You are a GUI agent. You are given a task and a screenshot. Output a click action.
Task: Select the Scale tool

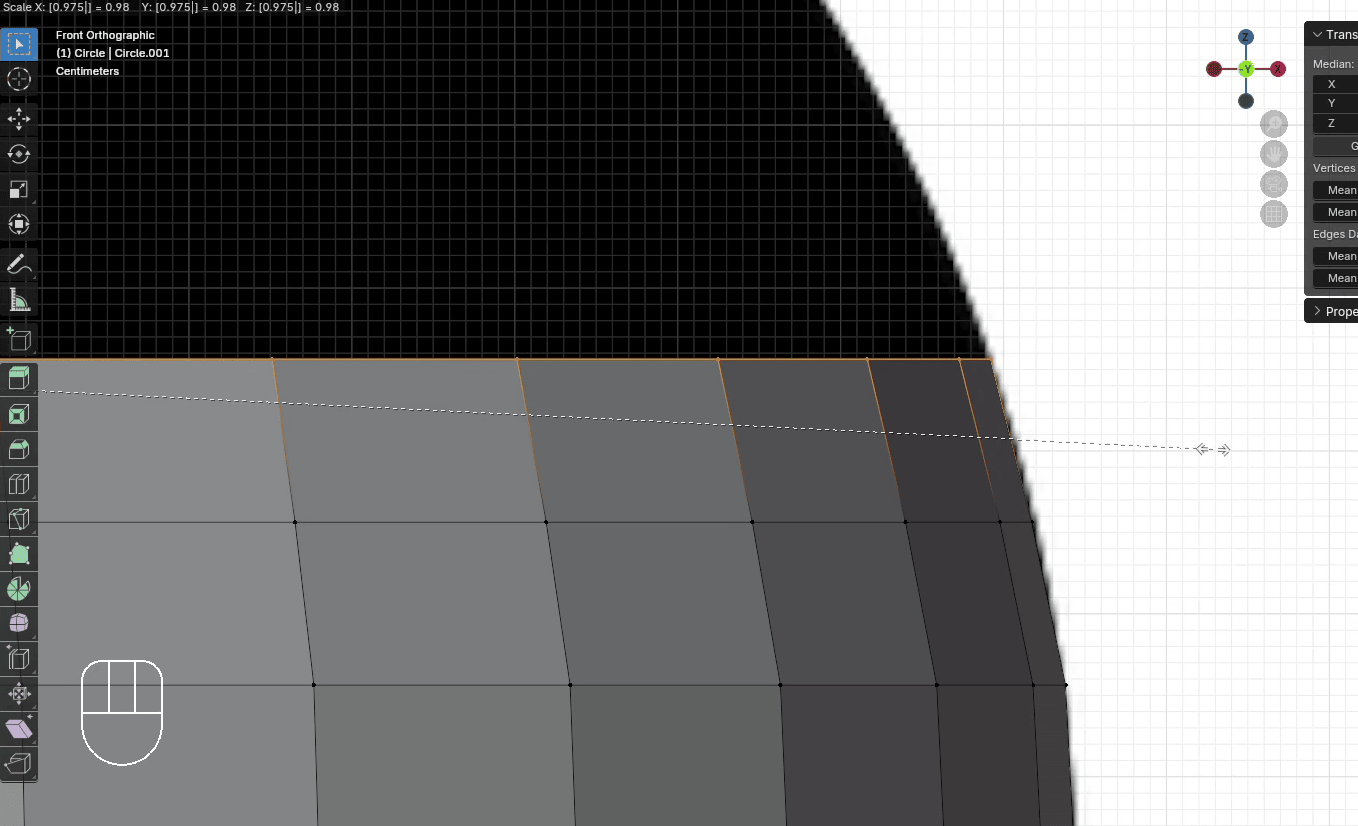(x=19, y=189)
